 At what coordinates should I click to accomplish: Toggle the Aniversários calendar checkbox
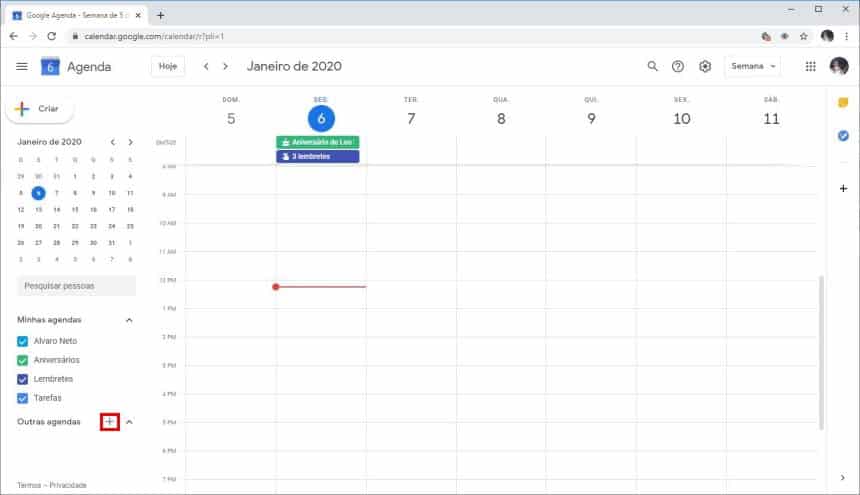click(x=22, y=360)
